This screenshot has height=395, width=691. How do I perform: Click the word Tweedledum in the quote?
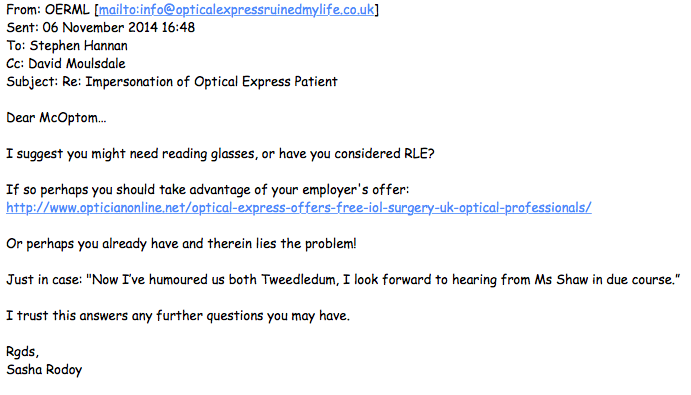point(300,279)
